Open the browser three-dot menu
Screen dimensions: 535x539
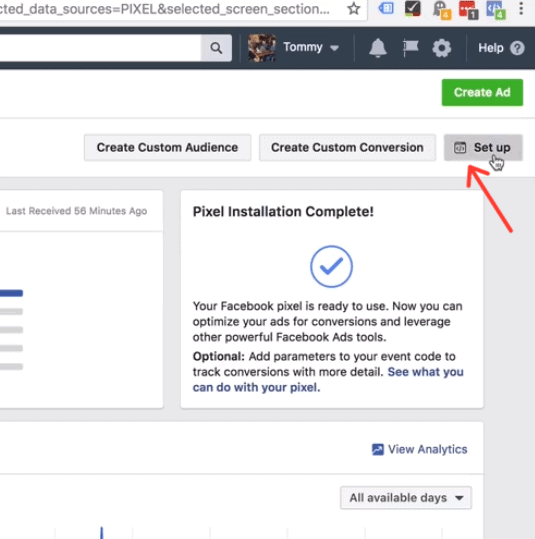pyautogui.click(x=521, y=9)
